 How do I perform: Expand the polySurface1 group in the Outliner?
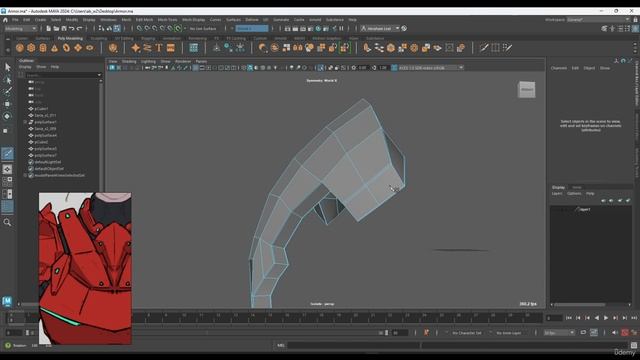tap(25, 122)
